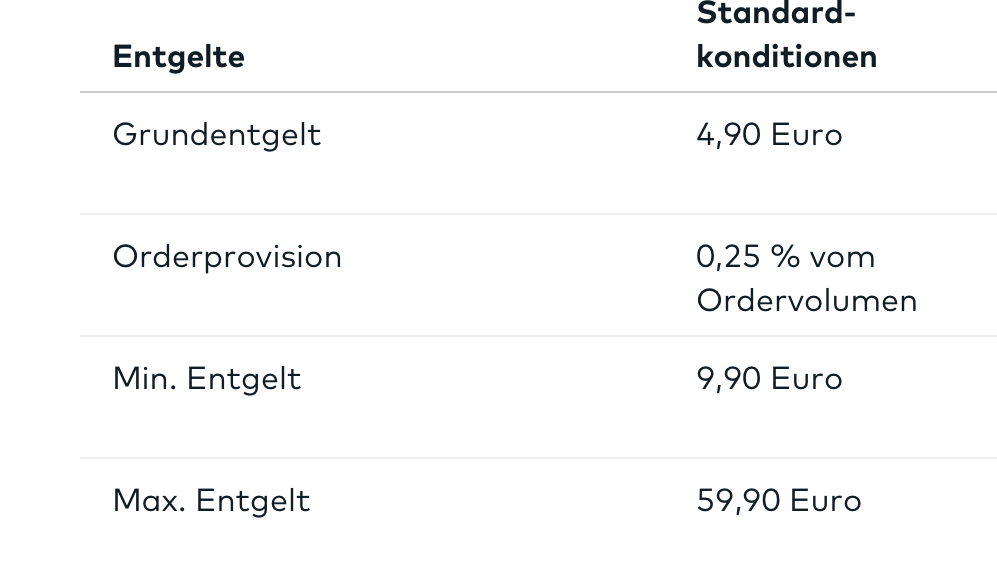Select the word 'konditionen' in header
The height and width of the screenshot is (574, 997).
[787, 57]
